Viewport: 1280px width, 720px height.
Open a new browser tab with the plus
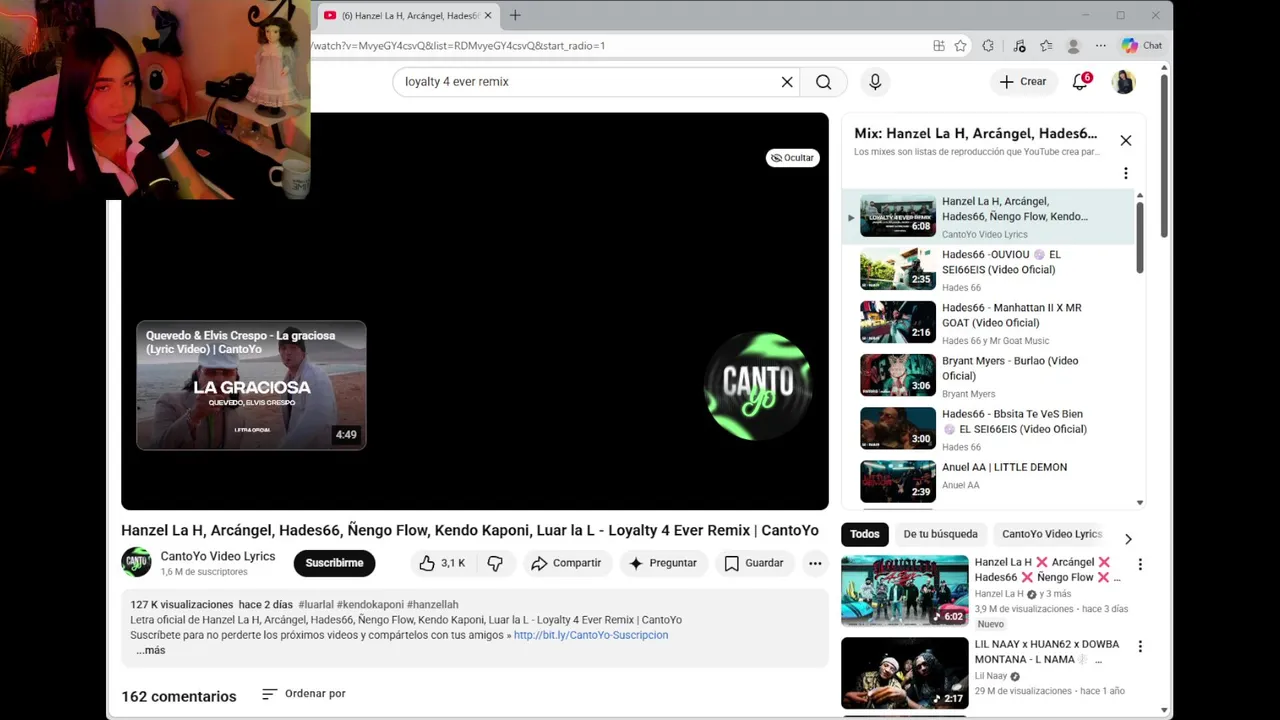point(515,16)
